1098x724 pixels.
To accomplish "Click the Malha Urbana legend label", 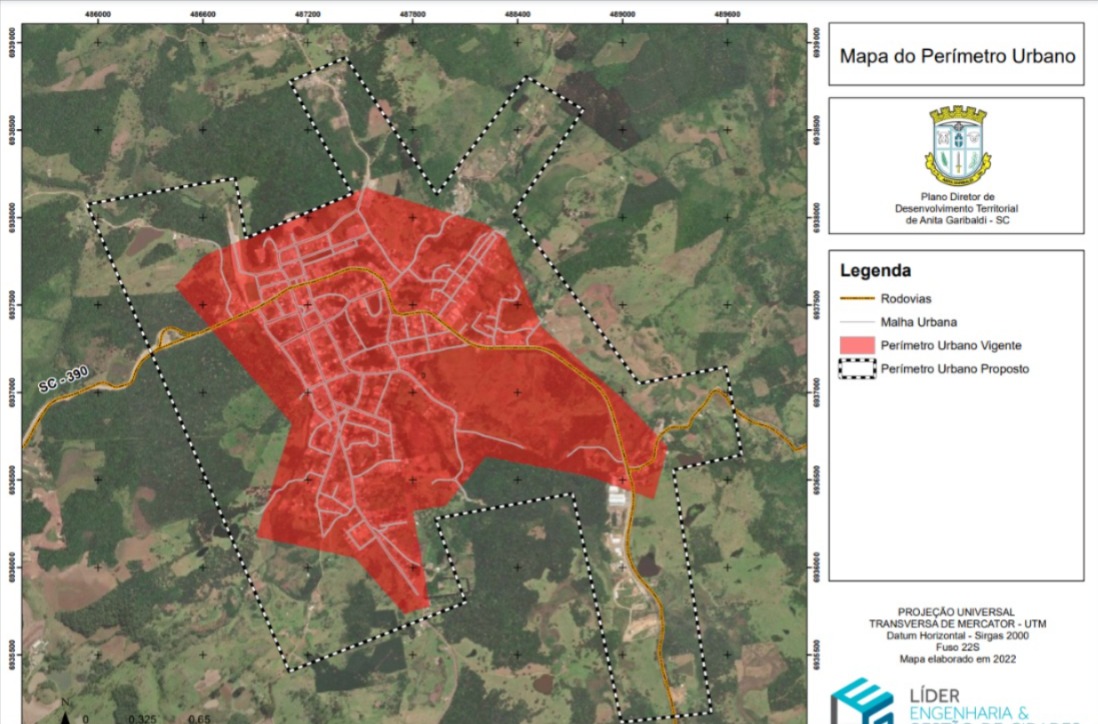I will [x=919, y=322].
